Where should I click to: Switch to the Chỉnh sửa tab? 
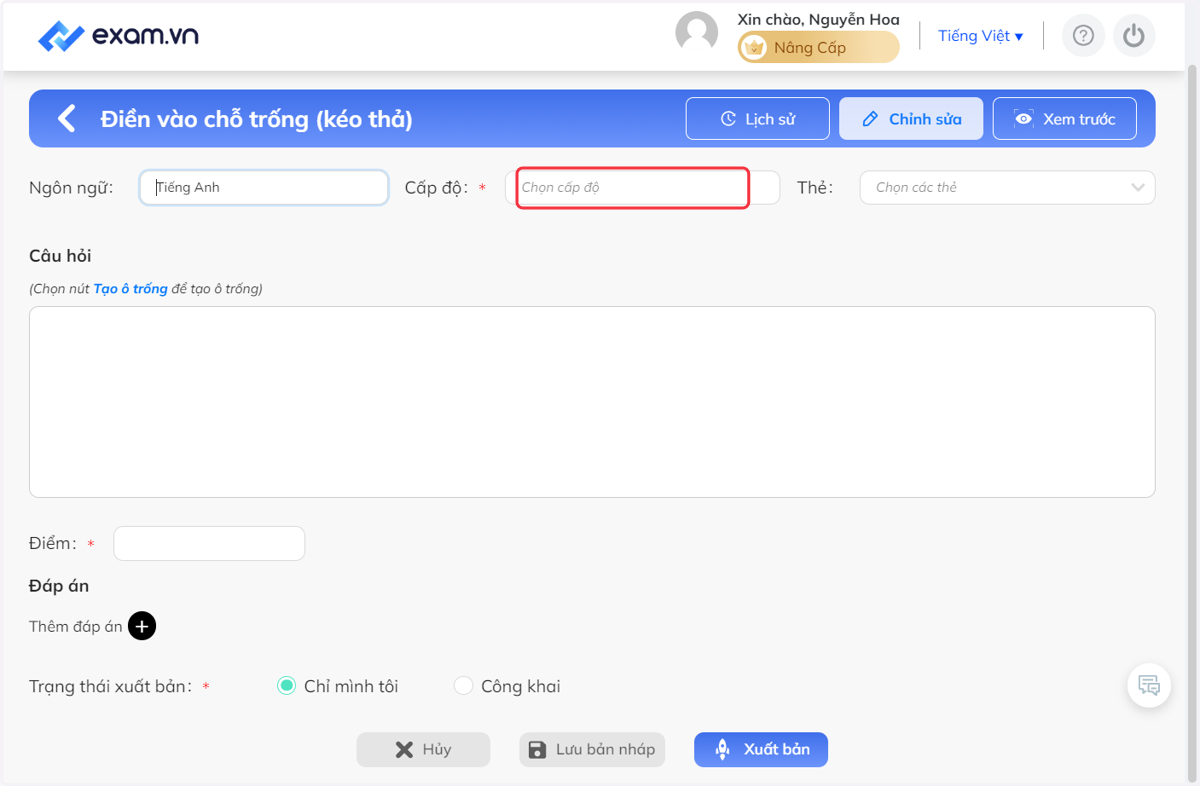pos(911,119)
